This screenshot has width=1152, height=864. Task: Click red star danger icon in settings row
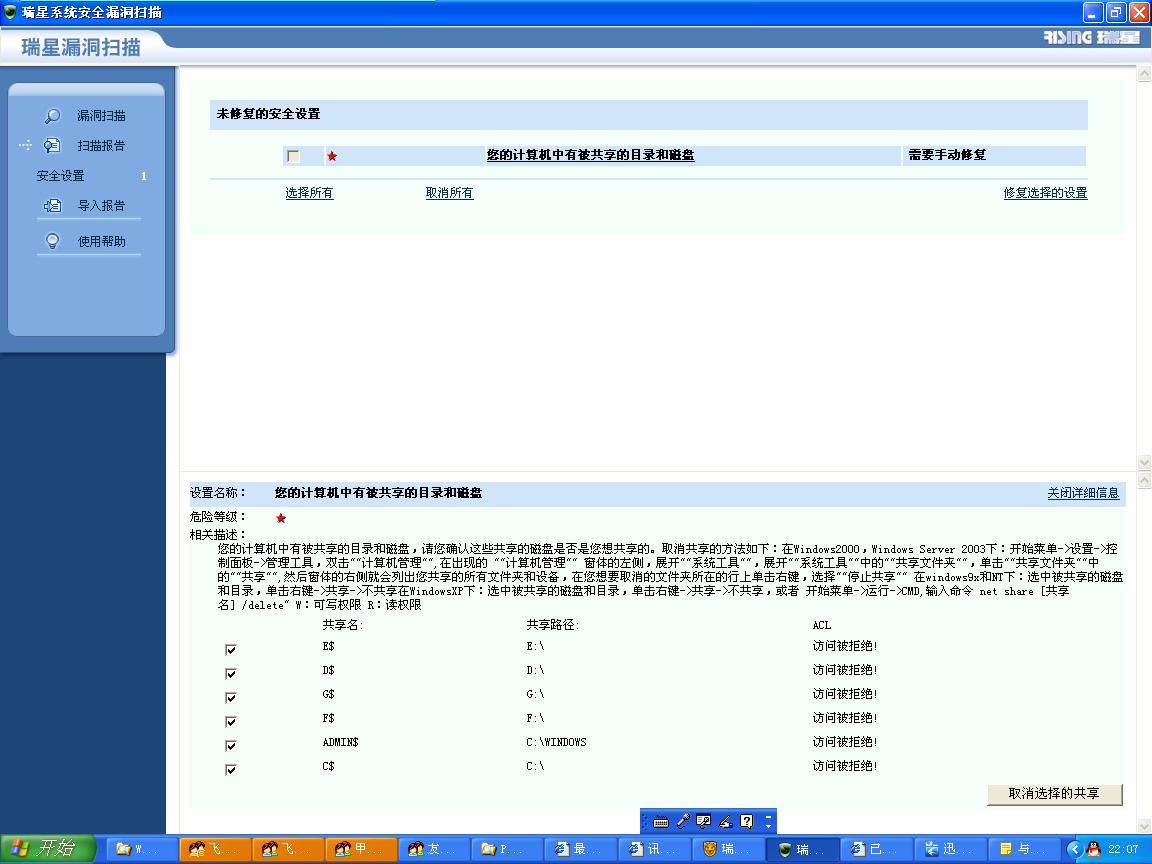point(332,156)
